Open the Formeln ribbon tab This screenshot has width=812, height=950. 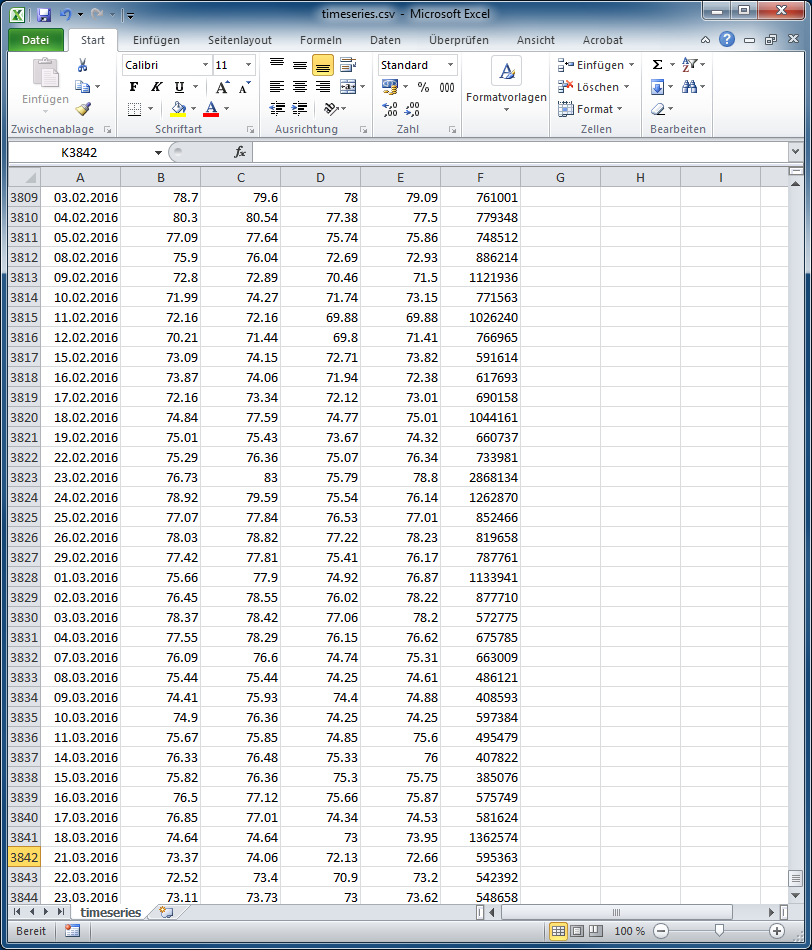point(320,40)
